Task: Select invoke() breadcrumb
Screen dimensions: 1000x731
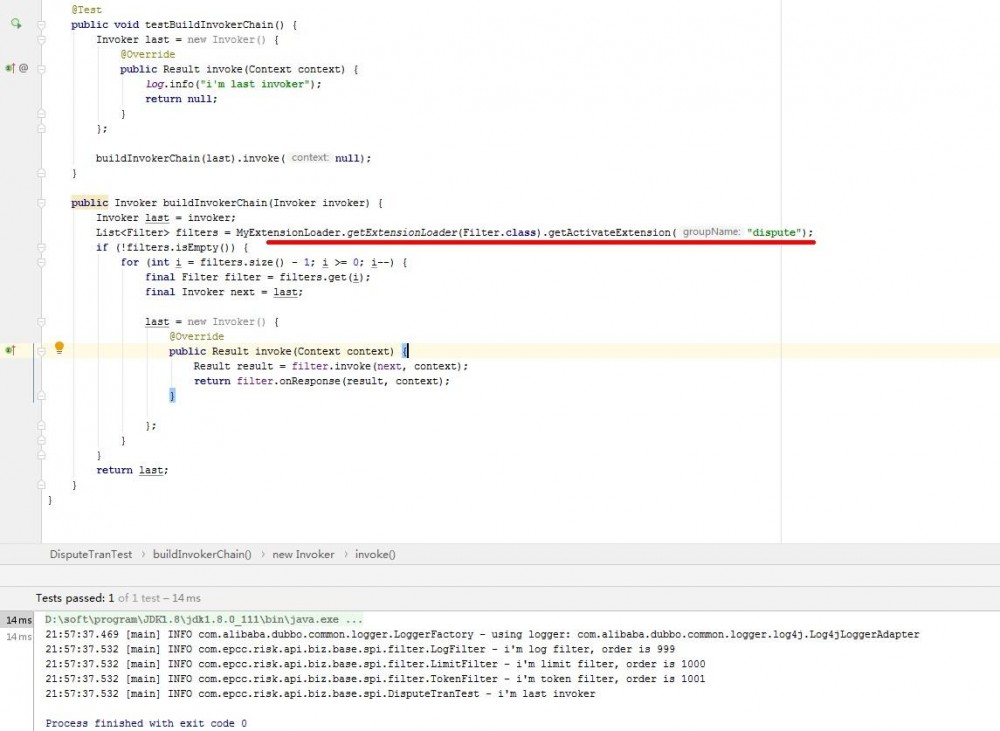Action: pyautogui.click(x=375, y=554)
